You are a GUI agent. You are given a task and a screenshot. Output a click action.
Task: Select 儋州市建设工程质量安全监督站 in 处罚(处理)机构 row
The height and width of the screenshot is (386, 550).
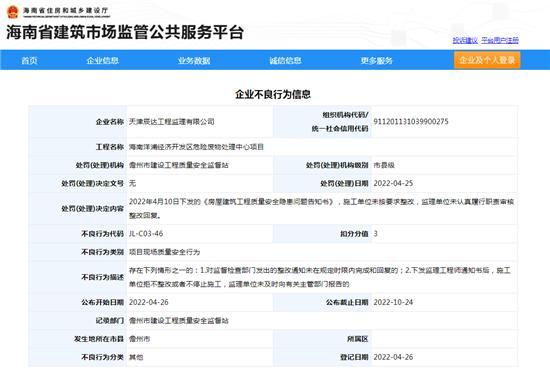[x=179, y=165]
